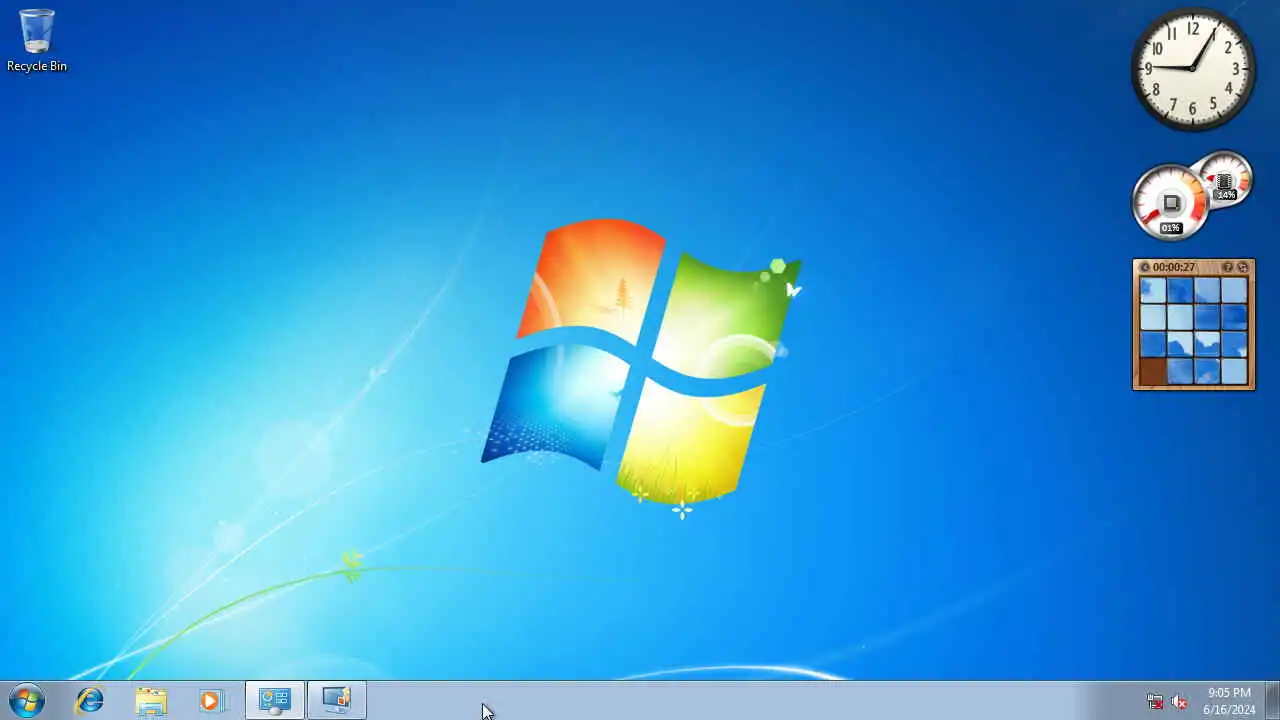Viewport: 1280px width, 720px height.
Task: Open the network status tray icon
Action: (1155, 701)
